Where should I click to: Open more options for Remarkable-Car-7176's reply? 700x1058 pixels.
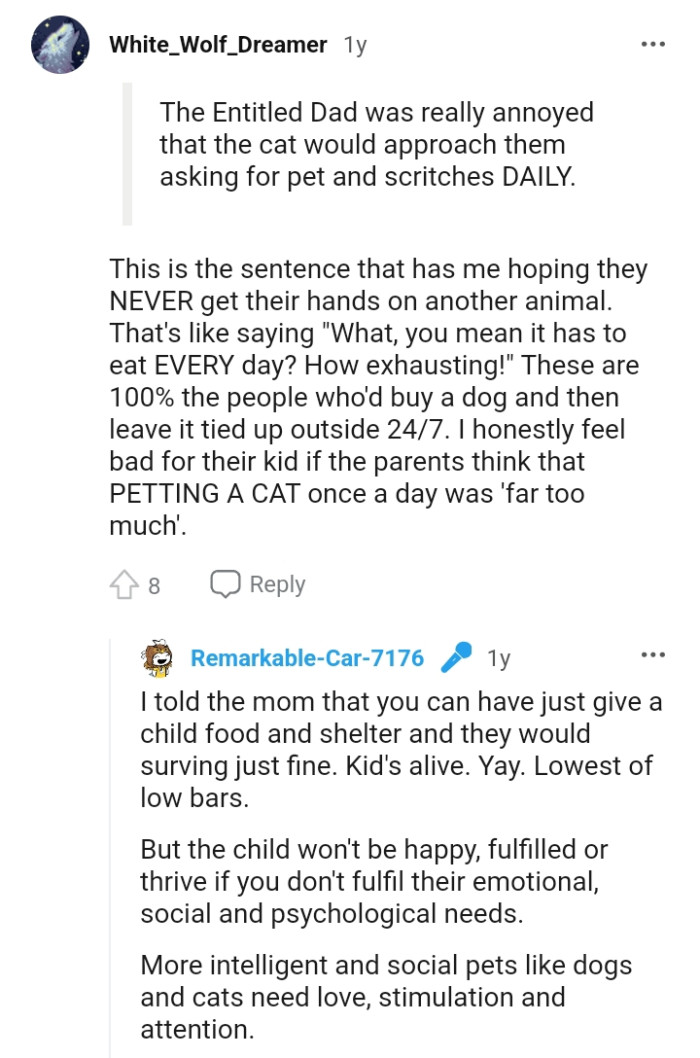tap(652, 656)
